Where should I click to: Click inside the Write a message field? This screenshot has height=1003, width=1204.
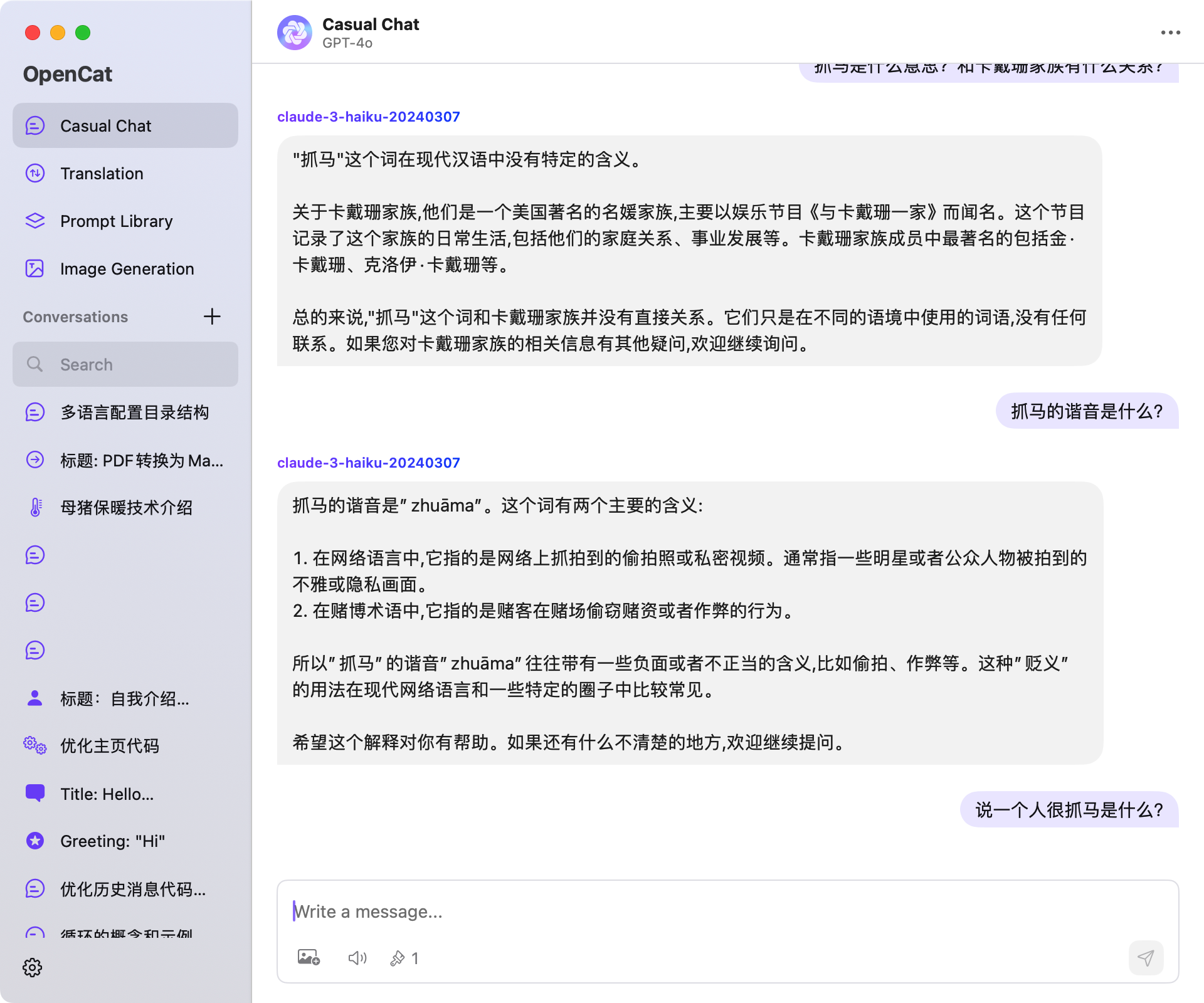[x=727, y=911]
